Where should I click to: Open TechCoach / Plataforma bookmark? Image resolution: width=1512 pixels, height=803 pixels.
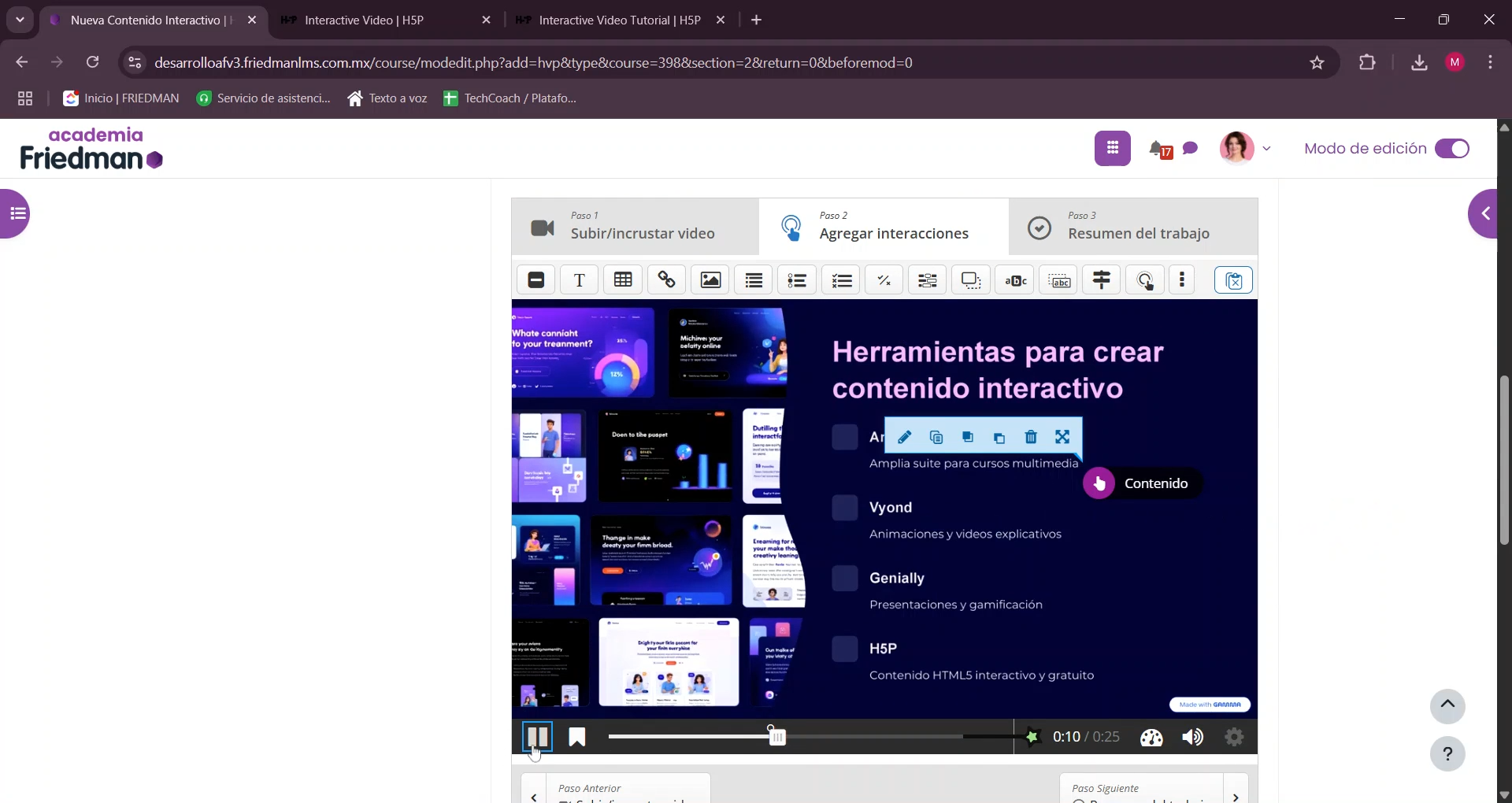coord(510,98)
